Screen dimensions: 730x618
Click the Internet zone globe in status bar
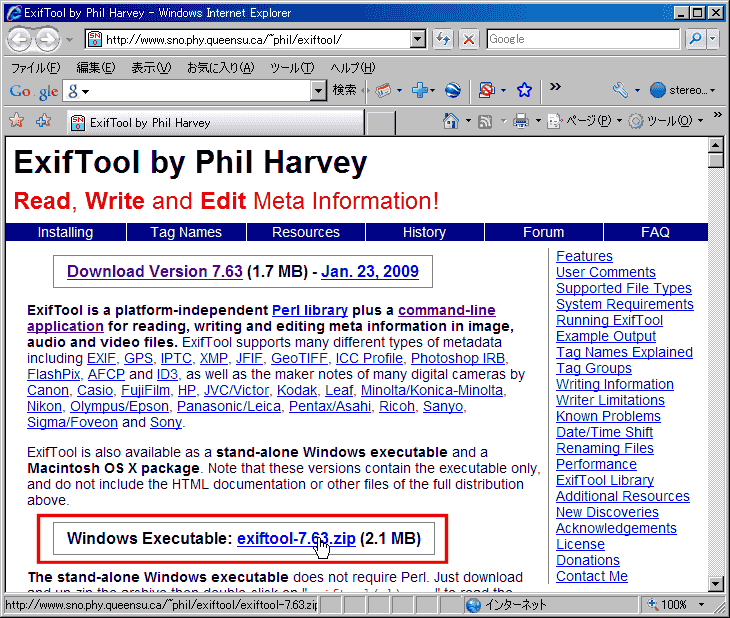point(473,605)
